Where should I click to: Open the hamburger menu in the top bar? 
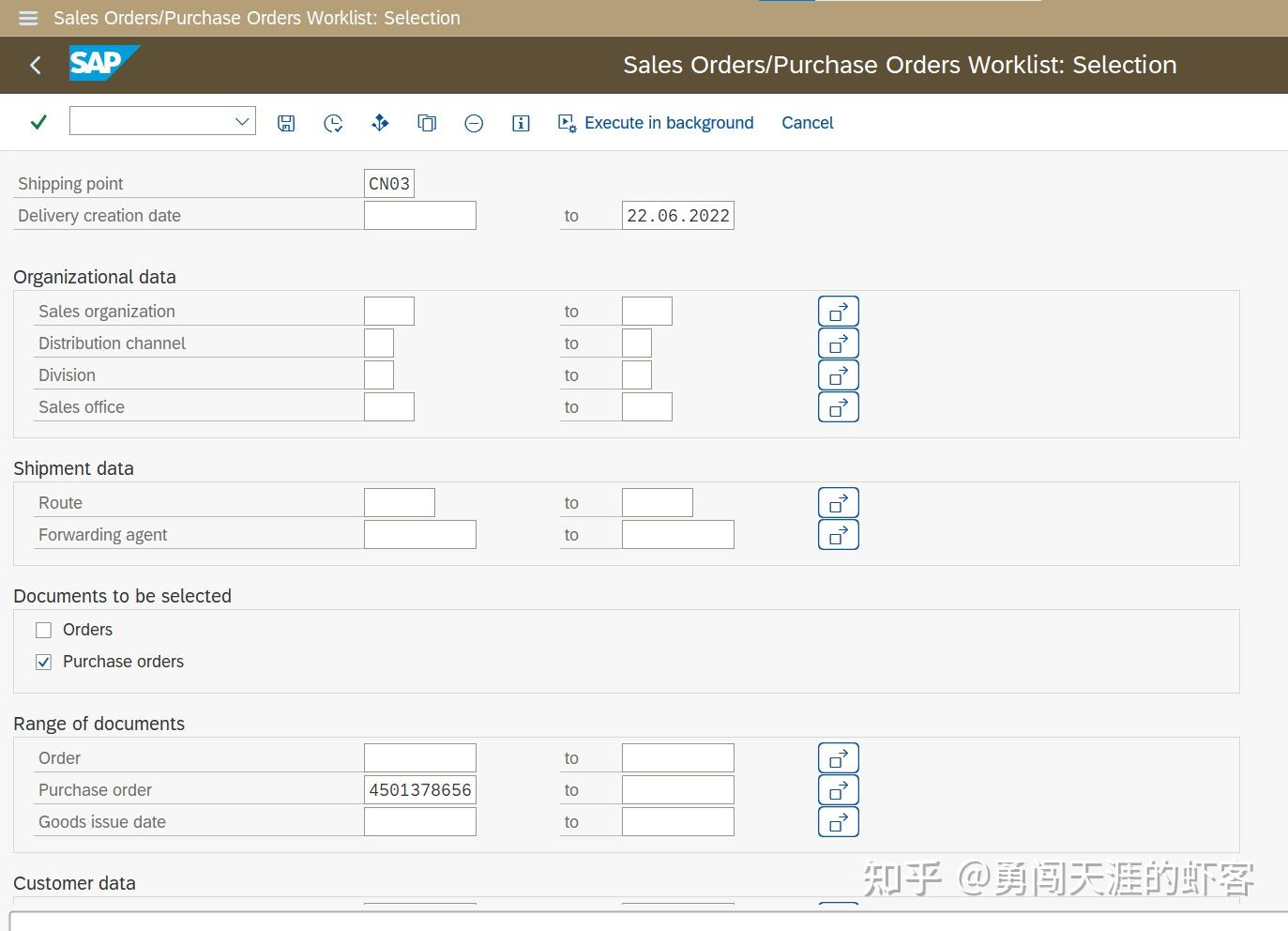(27, 18)
